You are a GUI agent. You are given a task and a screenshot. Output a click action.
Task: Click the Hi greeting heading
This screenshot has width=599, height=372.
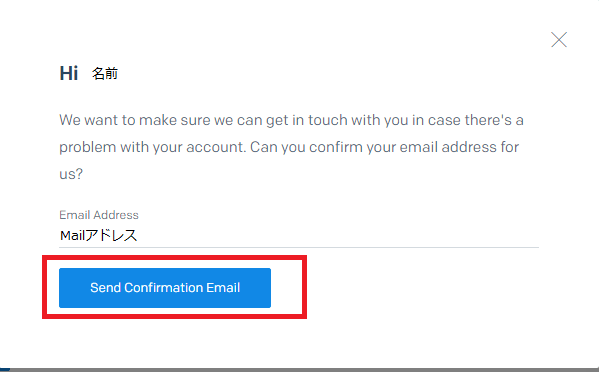click(69, 73)
